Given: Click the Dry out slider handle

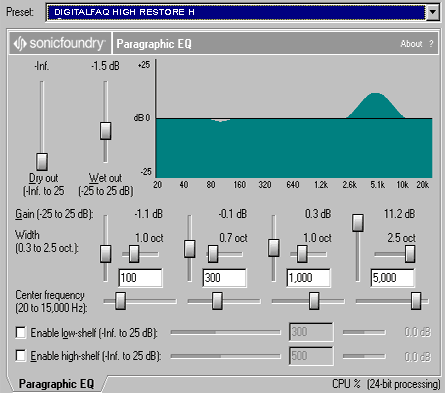Looking at the screenshot, I should [42, 162].
